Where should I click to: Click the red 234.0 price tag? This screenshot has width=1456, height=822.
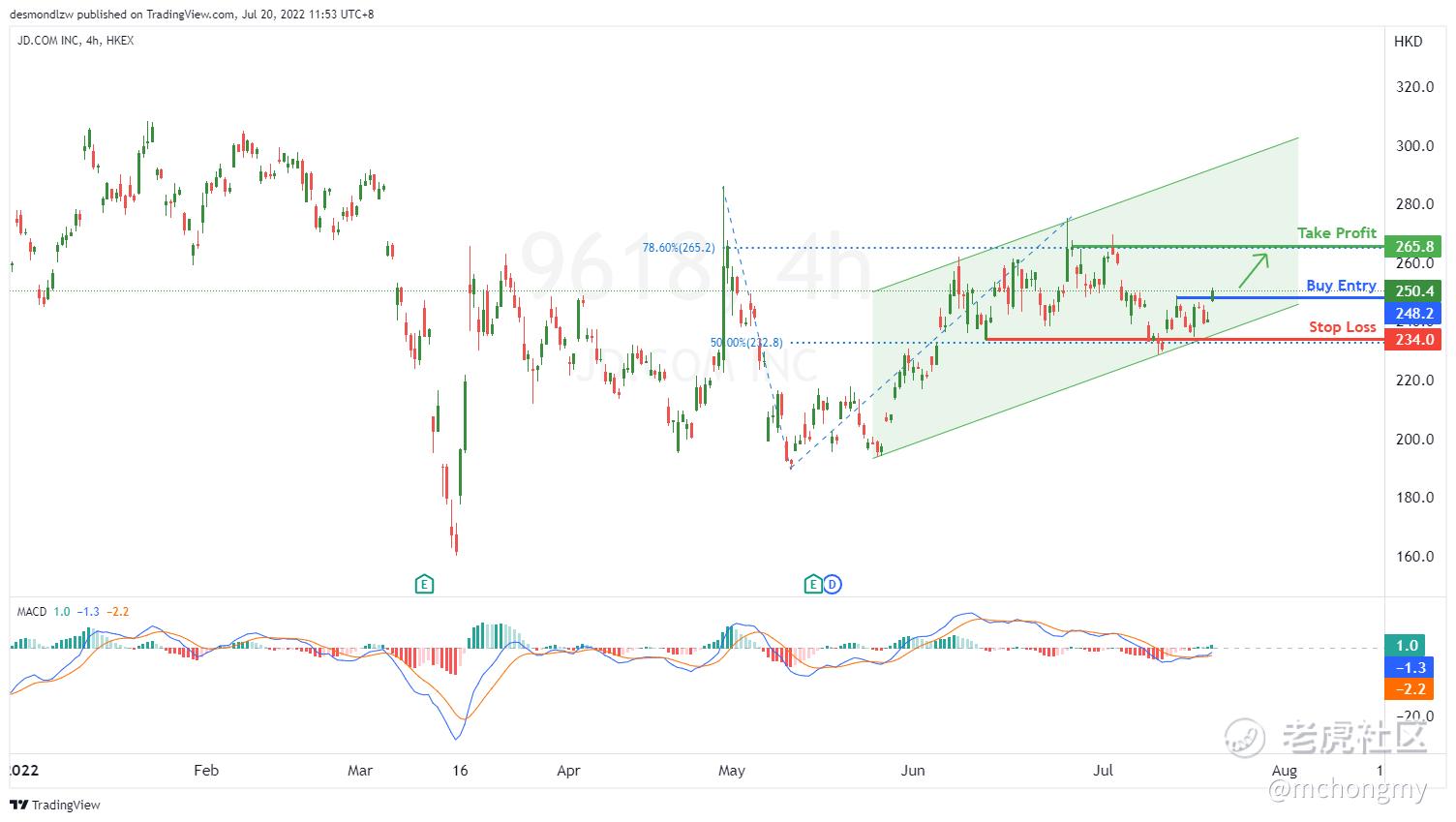(x=1414, y=339)
